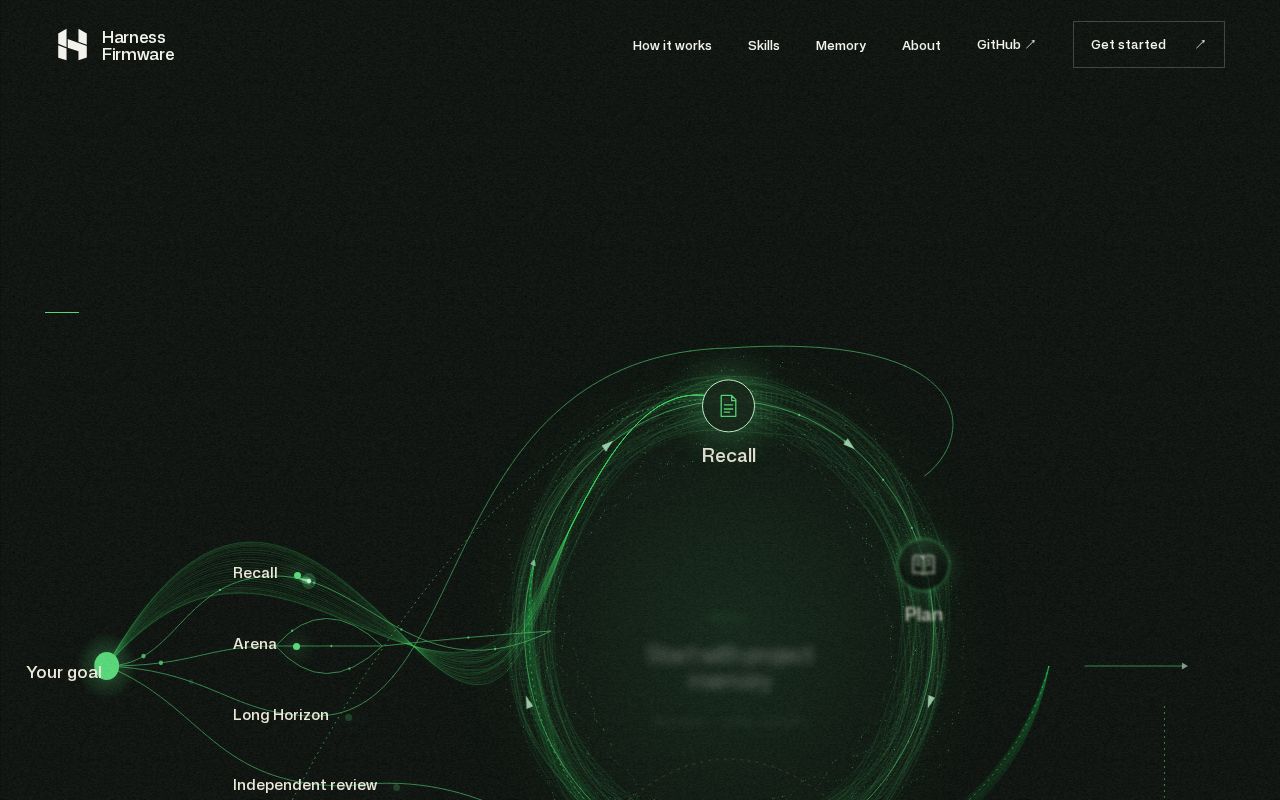Click the Plan caption on the ring
This screenshot has width=1280, height=800.
tap(924, 614)
